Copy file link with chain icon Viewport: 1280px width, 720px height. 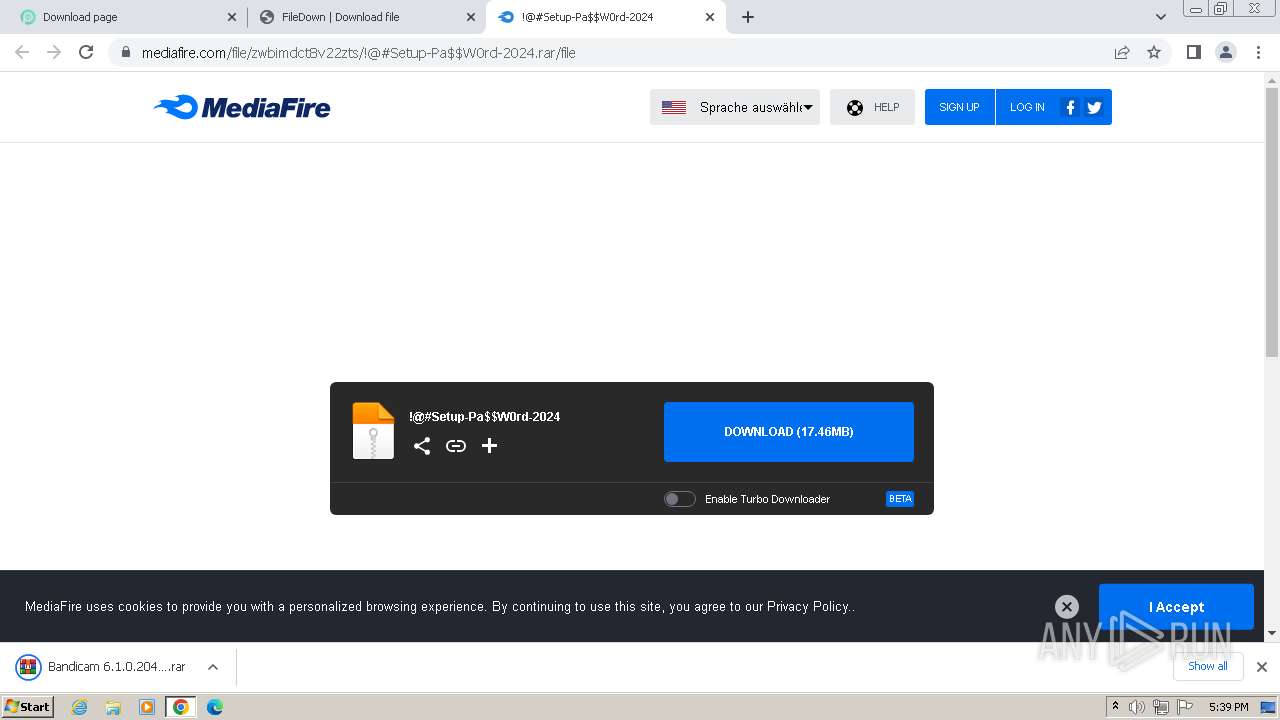pos(456,446)
